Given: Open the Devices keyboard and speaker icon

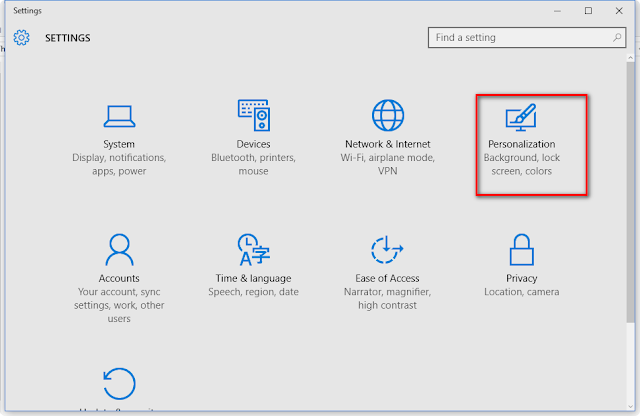Looking at the screenshot, I should point(253,115).
